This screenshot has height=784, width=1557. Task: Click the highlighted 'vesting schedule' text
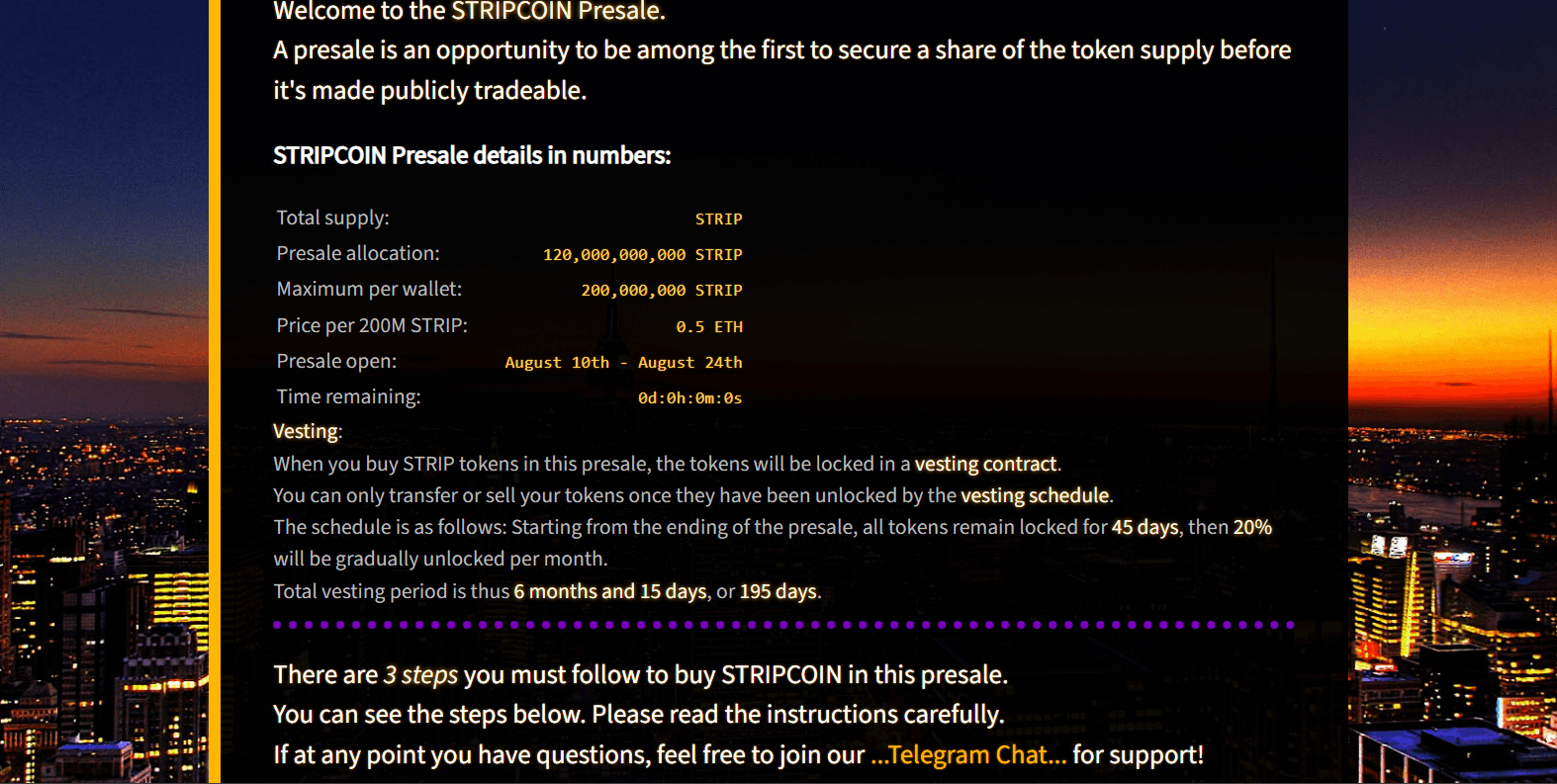[1035, 495]
